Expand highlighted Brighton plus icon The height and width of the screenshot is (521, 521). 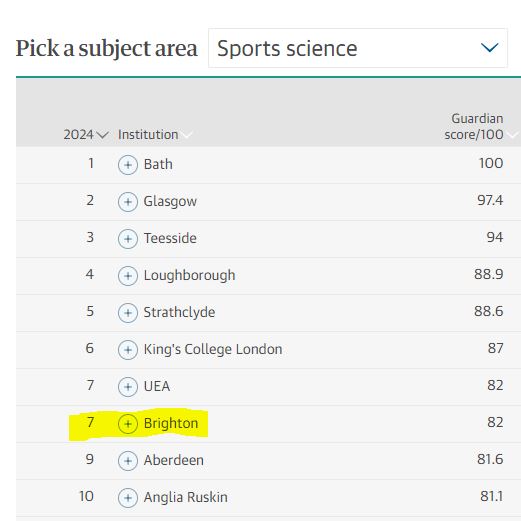[128, 424]
